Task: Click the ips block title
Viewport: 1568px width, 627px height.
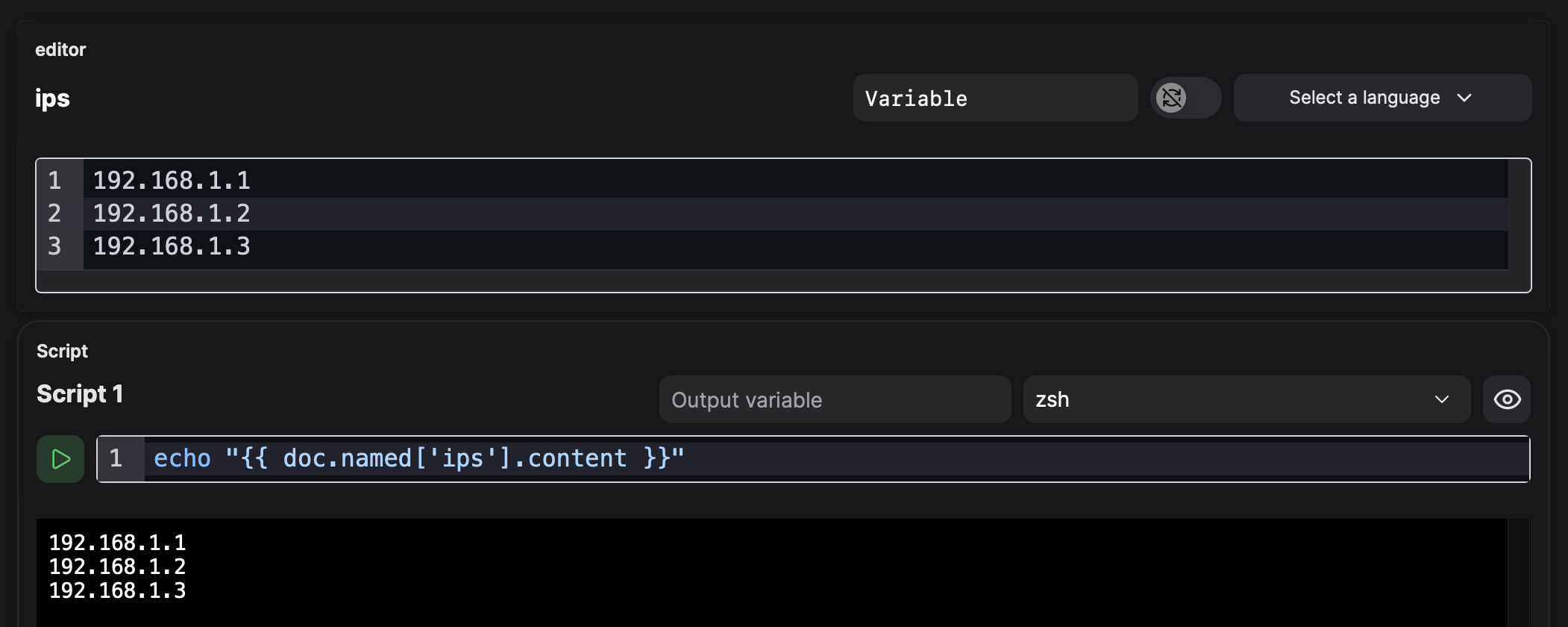Action: click(x=52, y=99)
